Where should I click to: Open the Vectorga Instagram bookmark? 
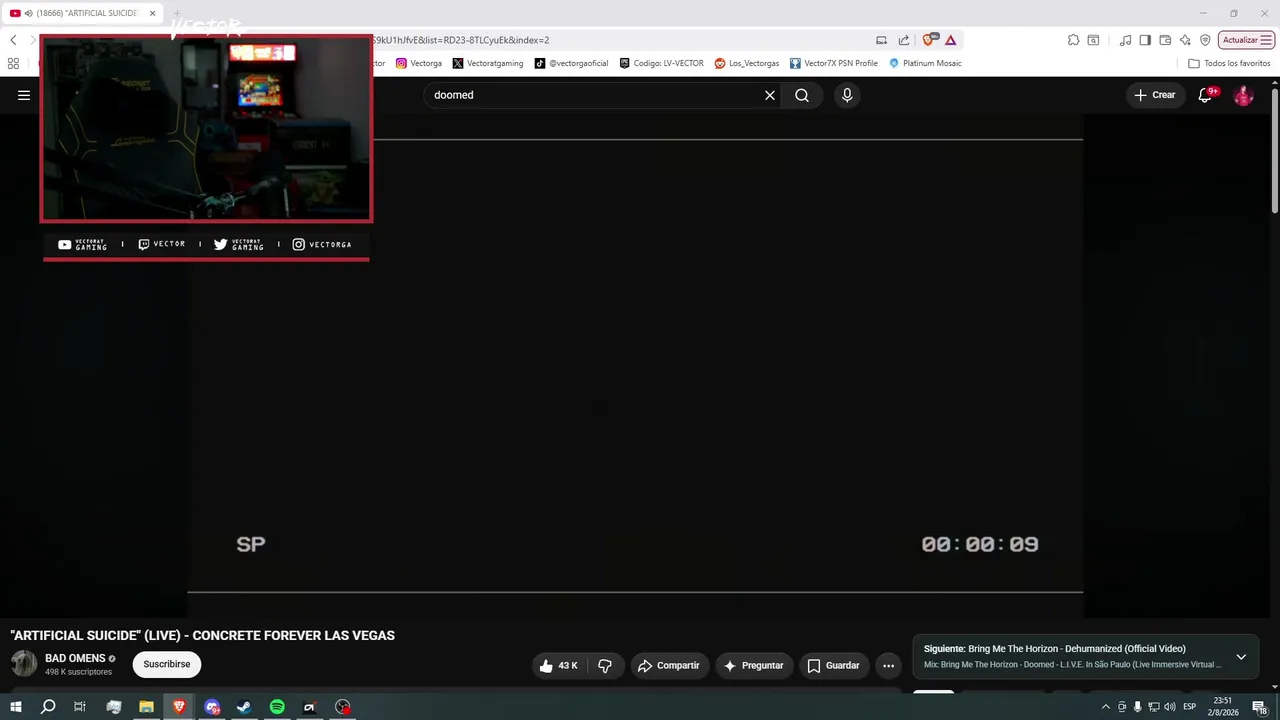[419, 63]
